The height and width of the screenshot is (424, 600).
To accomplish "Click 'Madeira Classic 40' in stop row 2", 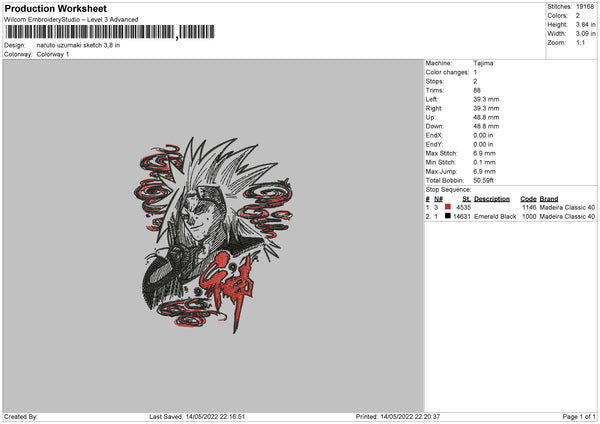I will tap(567, 217).
